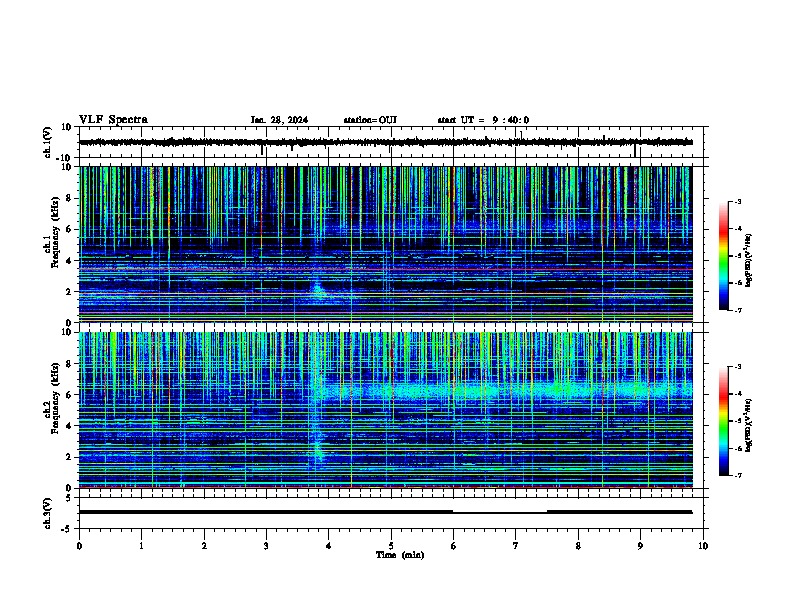Click the "ch.1(V)" waveform axis label
The width and height of the screenshot is (792, 612).
click(48, 142)
